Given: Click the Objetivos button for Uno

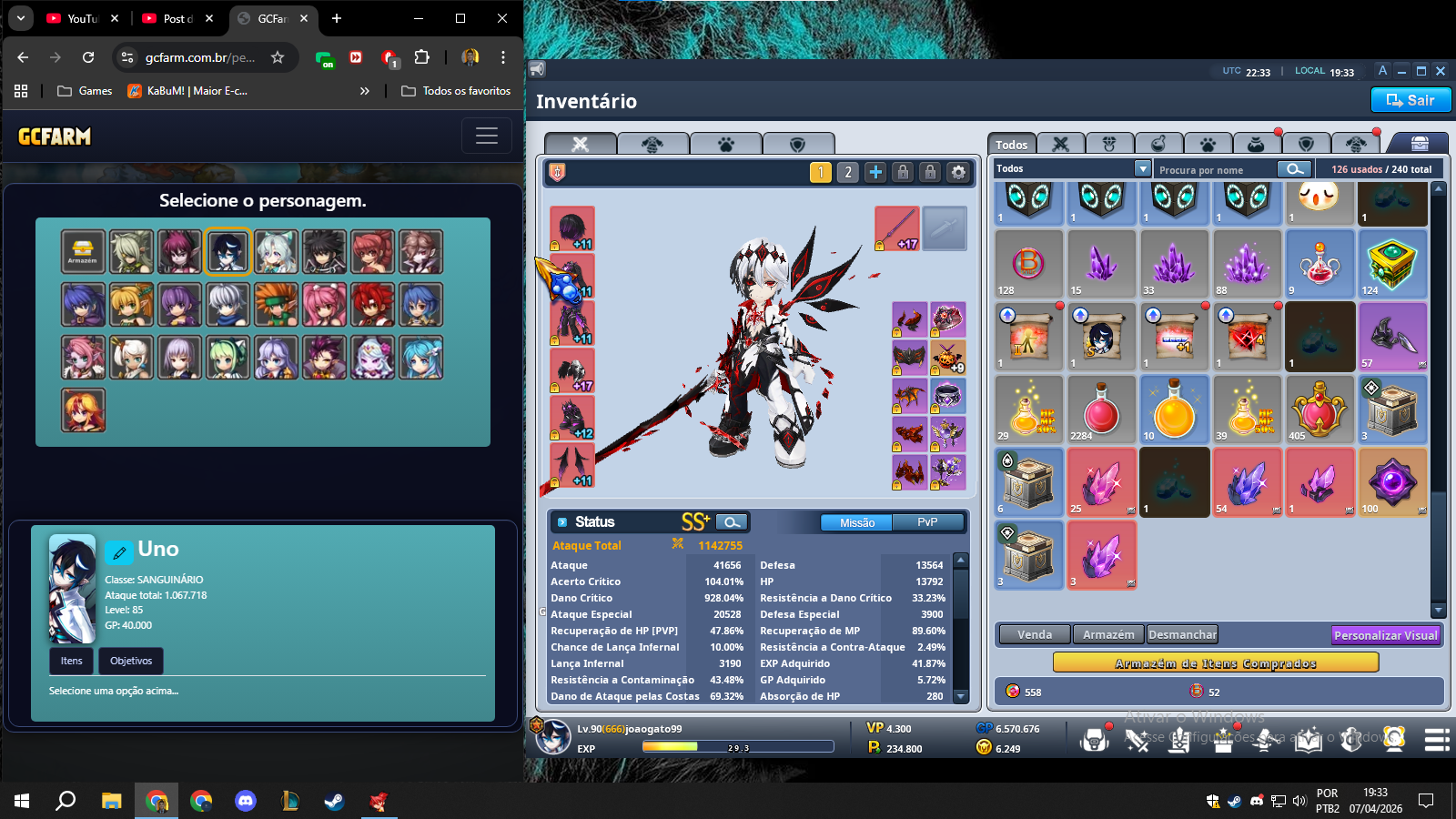Looking at the screenshot, I should pos(131,661).
